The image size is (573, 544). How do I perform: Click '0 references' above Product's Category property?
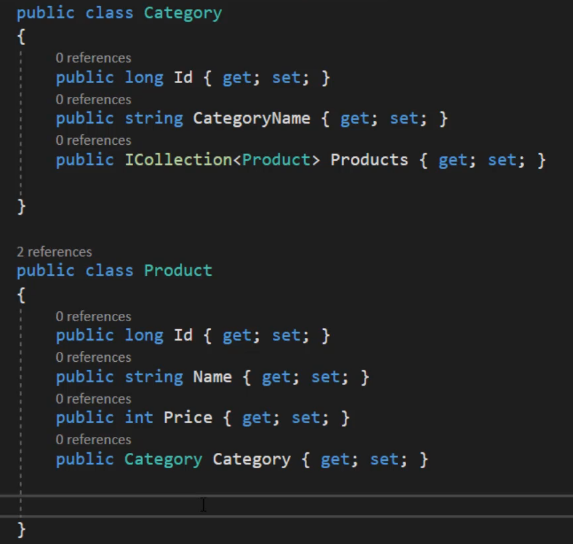94,439
